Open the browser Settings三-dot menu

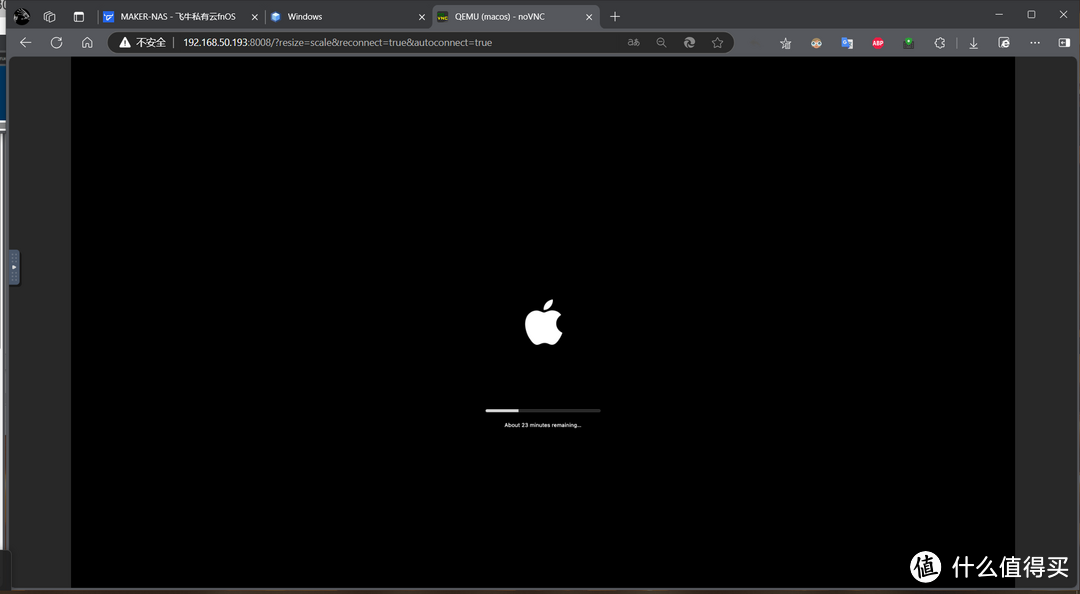click(1035, 42)
